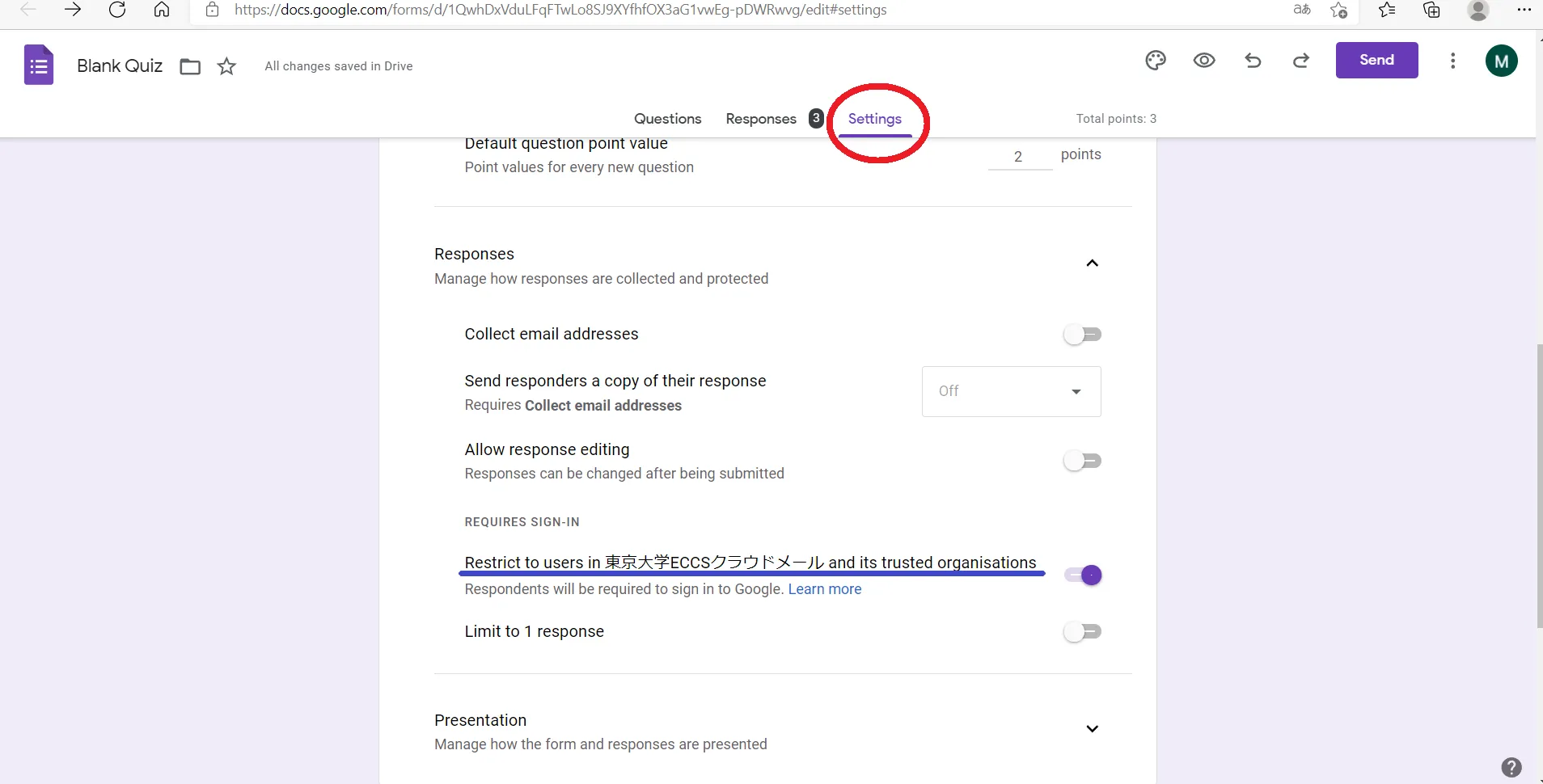Switch to the Responses tab

pyautogui.click(x=761, y=119)
